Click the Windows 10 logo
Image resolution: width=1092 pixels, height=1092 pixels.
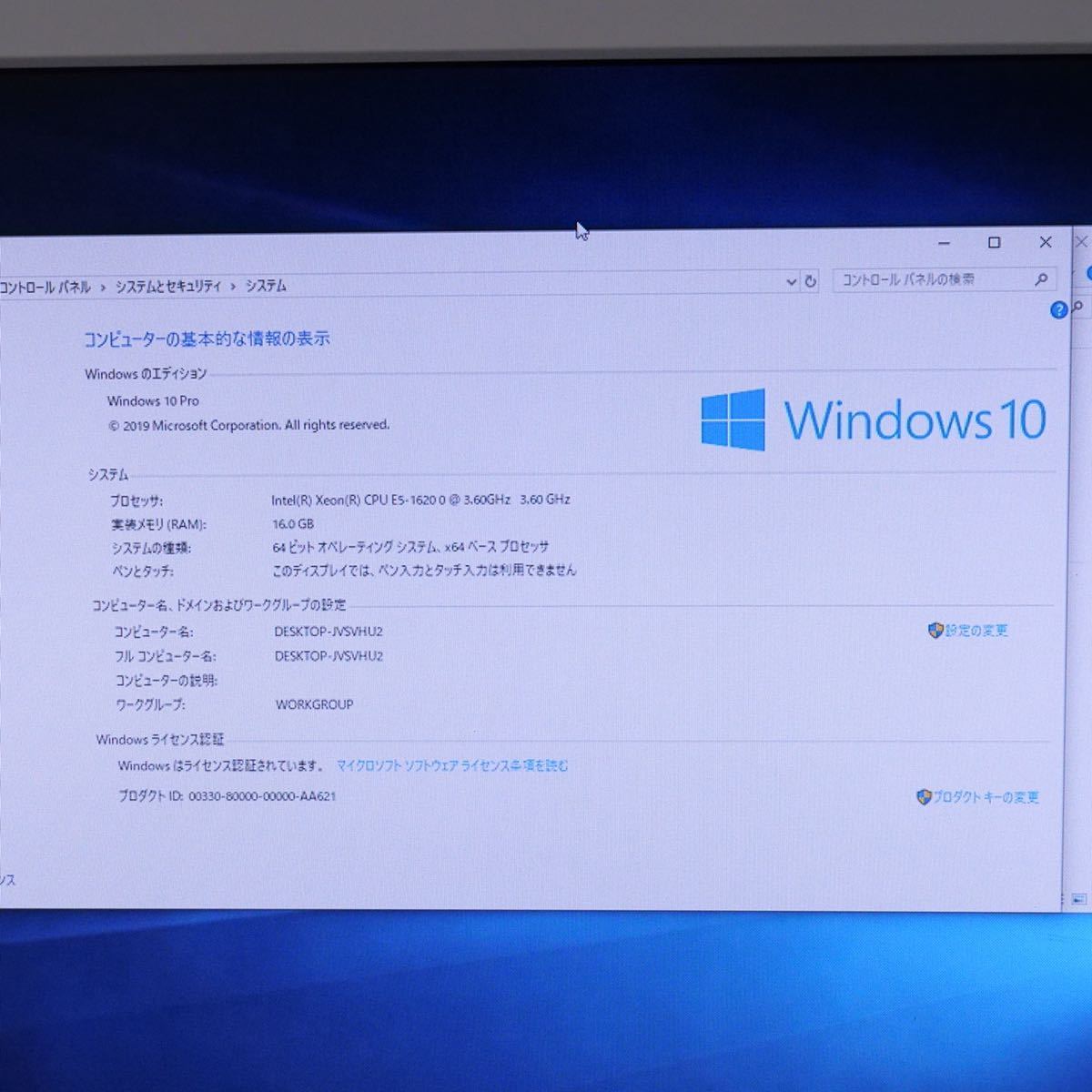coord(874,420)
